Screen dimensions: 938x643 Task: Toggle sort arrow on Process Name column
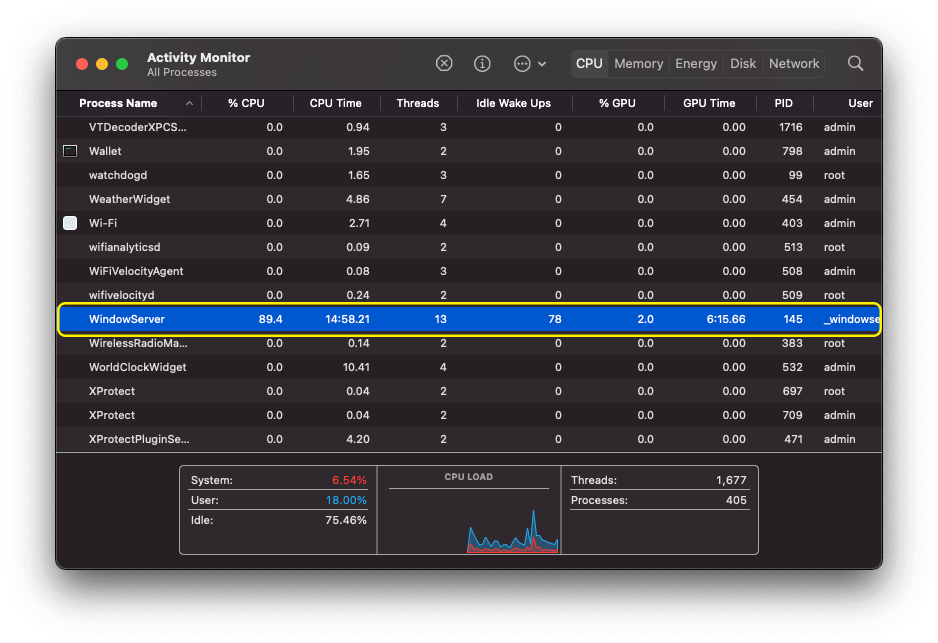(189, 103)
